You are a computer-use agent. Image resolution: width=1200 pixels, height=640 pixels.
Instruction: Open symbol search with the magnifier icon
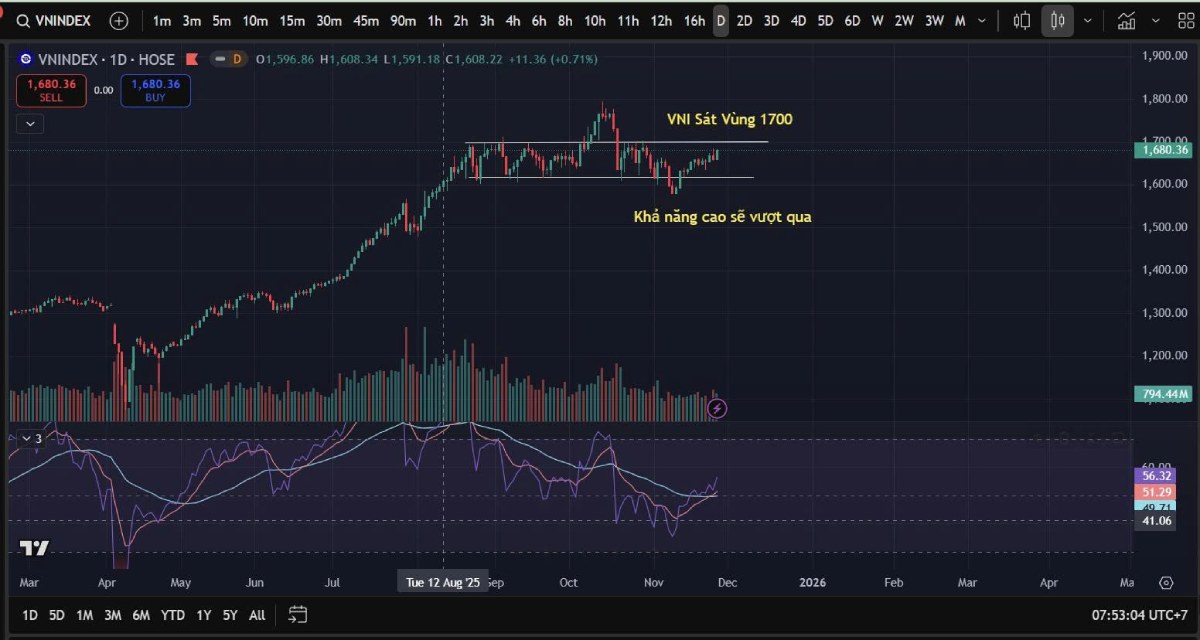22,20
